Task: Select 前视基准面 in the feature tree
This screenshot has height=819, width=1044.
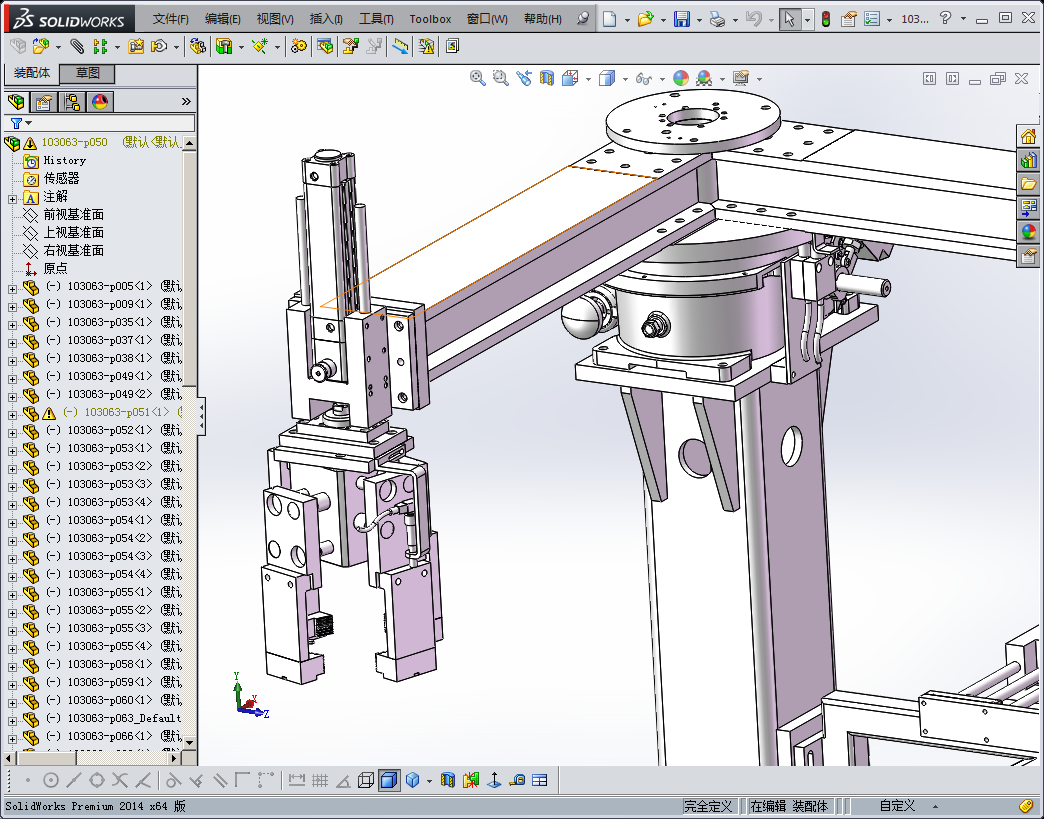Action: tap(73, 215)
